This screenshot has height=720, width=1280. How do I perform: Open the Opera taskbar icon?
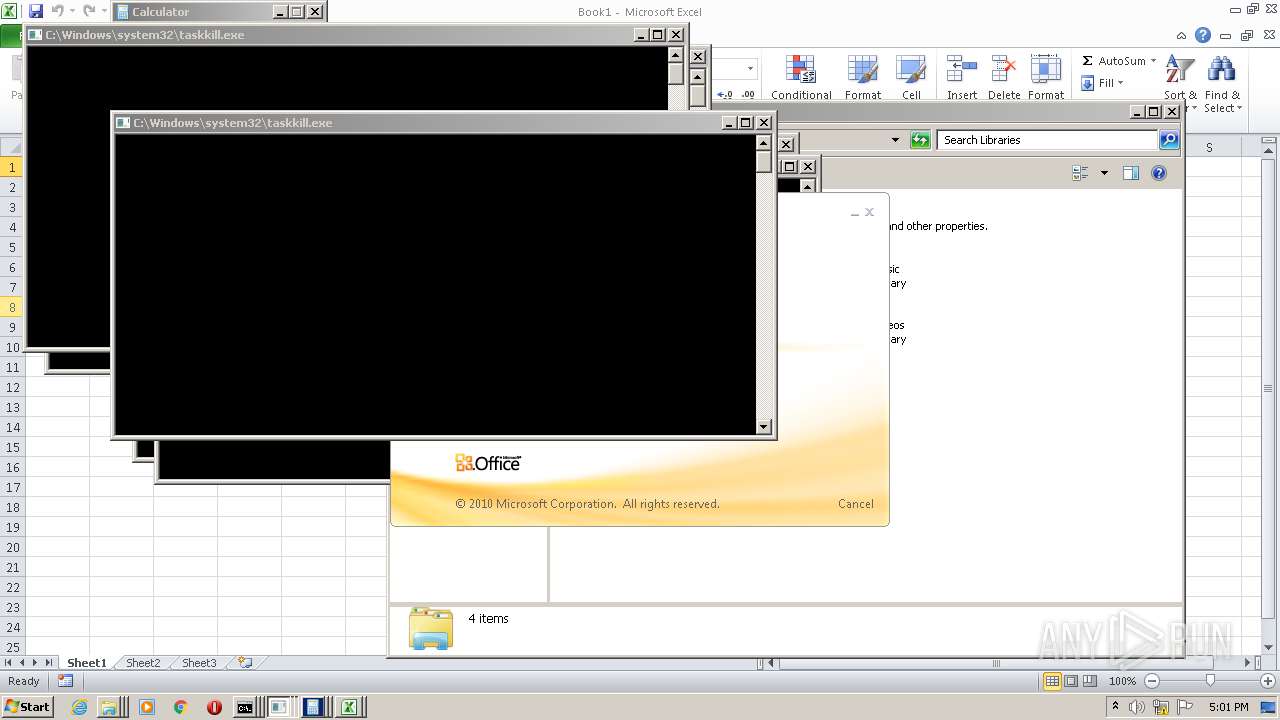pyautogui.click(x=214, y=707)
